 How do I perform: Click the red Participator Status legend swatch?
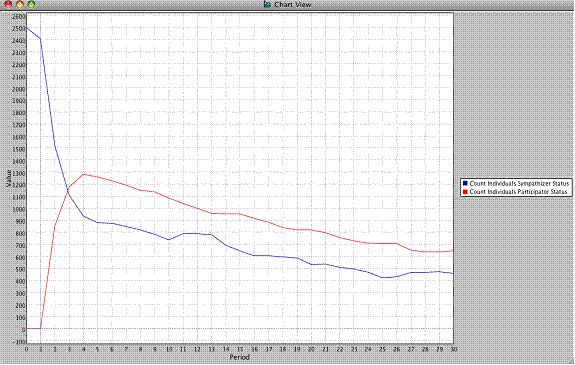(465, 191)
